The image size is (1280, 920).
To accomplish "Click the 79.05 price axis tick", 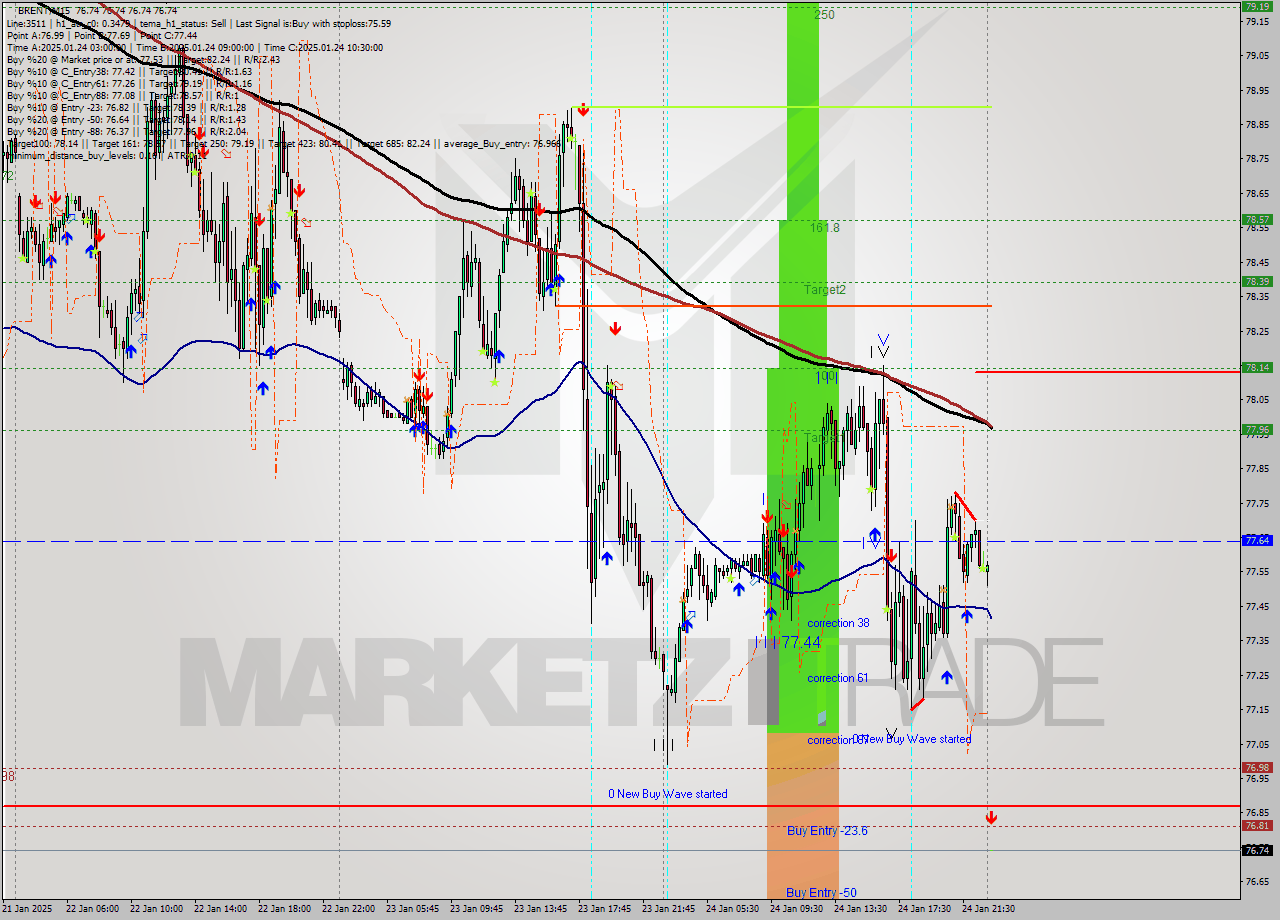I will tap(1256, 56).
